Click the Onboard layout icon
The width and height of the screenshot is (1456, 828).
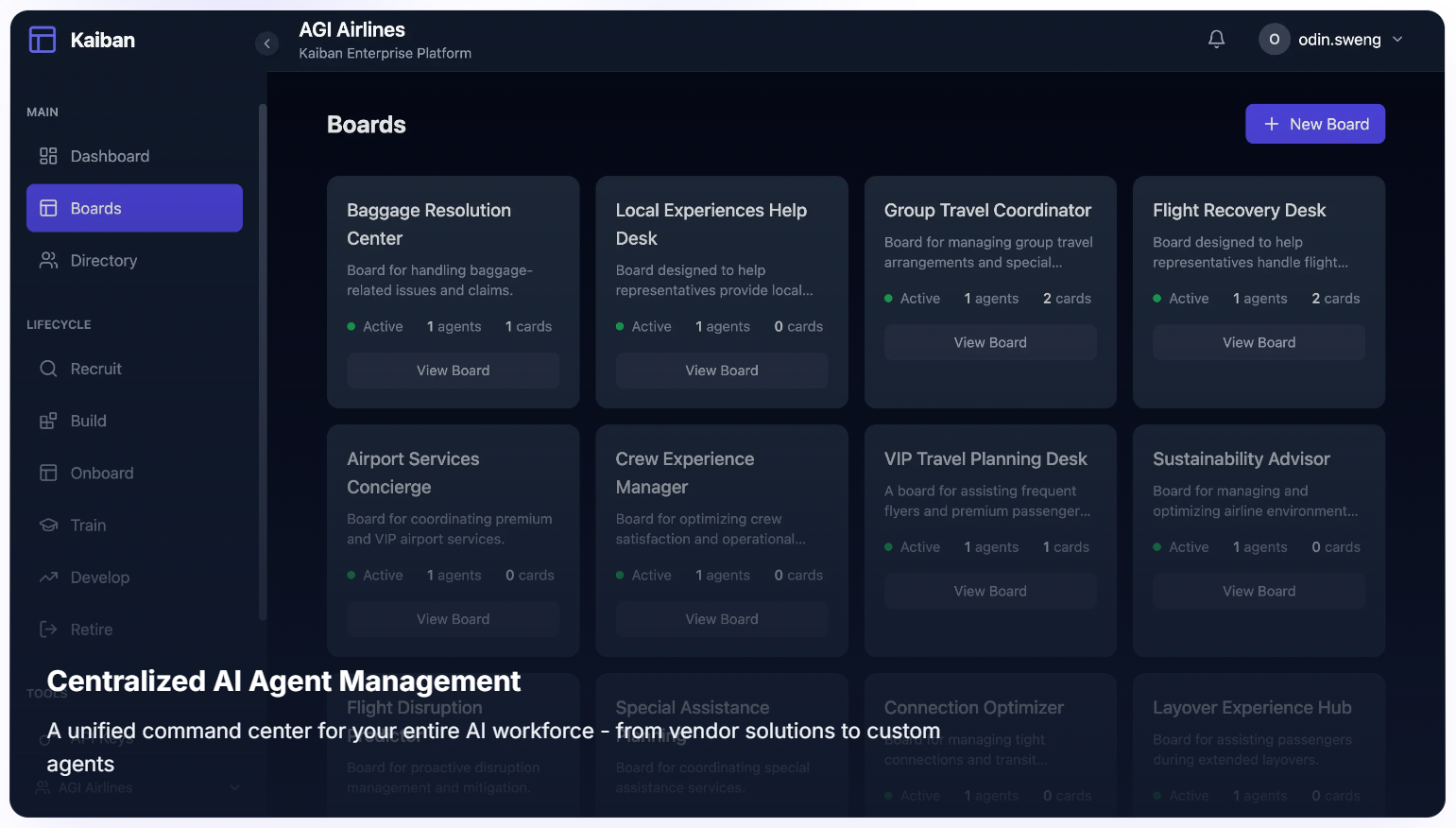(x=48, y=474)
